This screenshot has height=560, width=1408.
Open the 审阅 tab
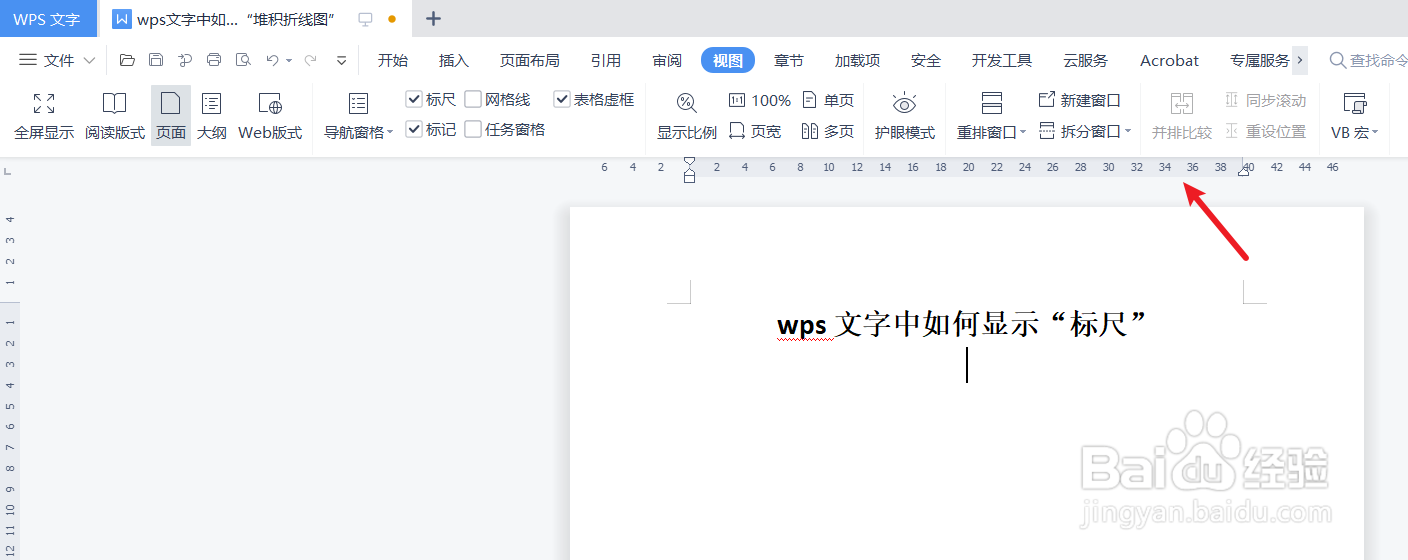[667, 60]
